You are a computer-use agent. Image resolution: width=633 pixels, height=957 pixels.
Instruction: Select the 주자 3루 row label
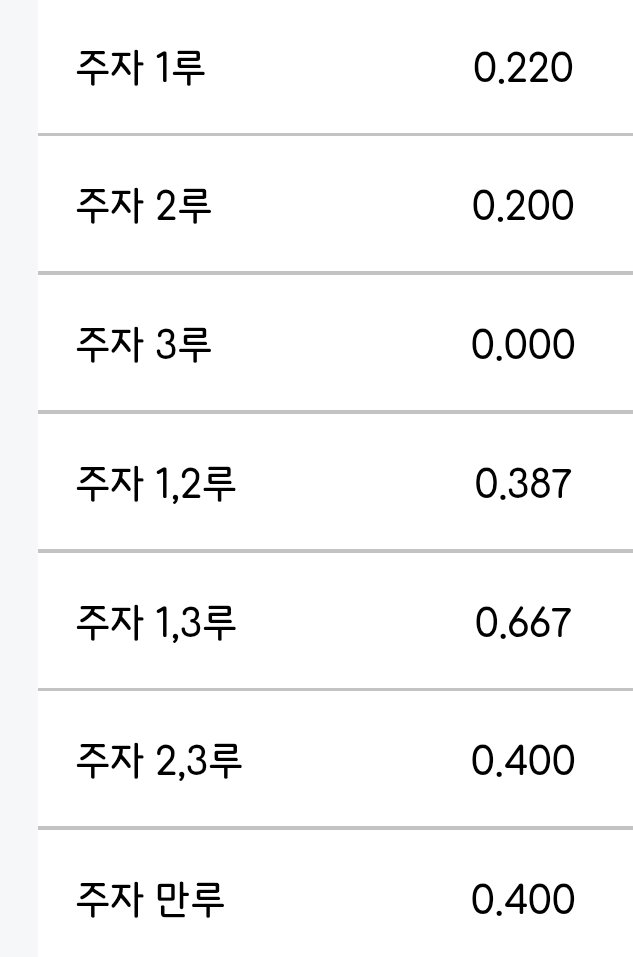tap(143, 344)
